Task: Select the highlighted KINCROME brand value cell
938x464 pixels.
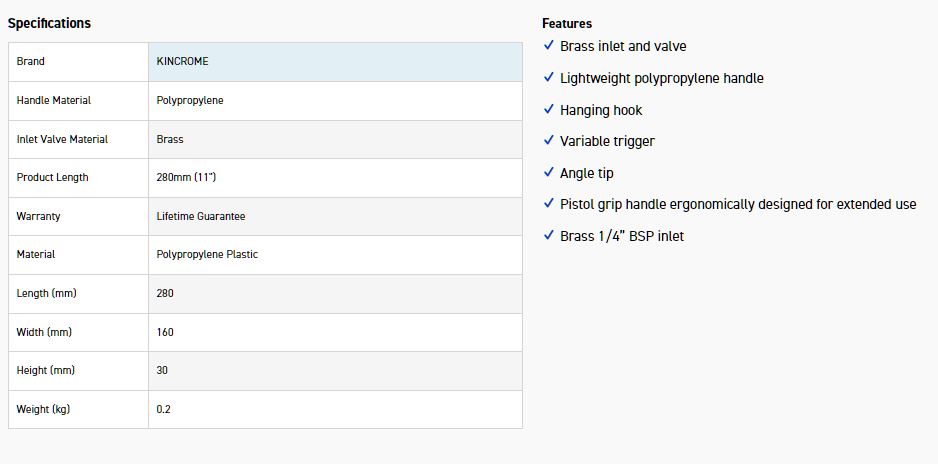Action: 335,62
